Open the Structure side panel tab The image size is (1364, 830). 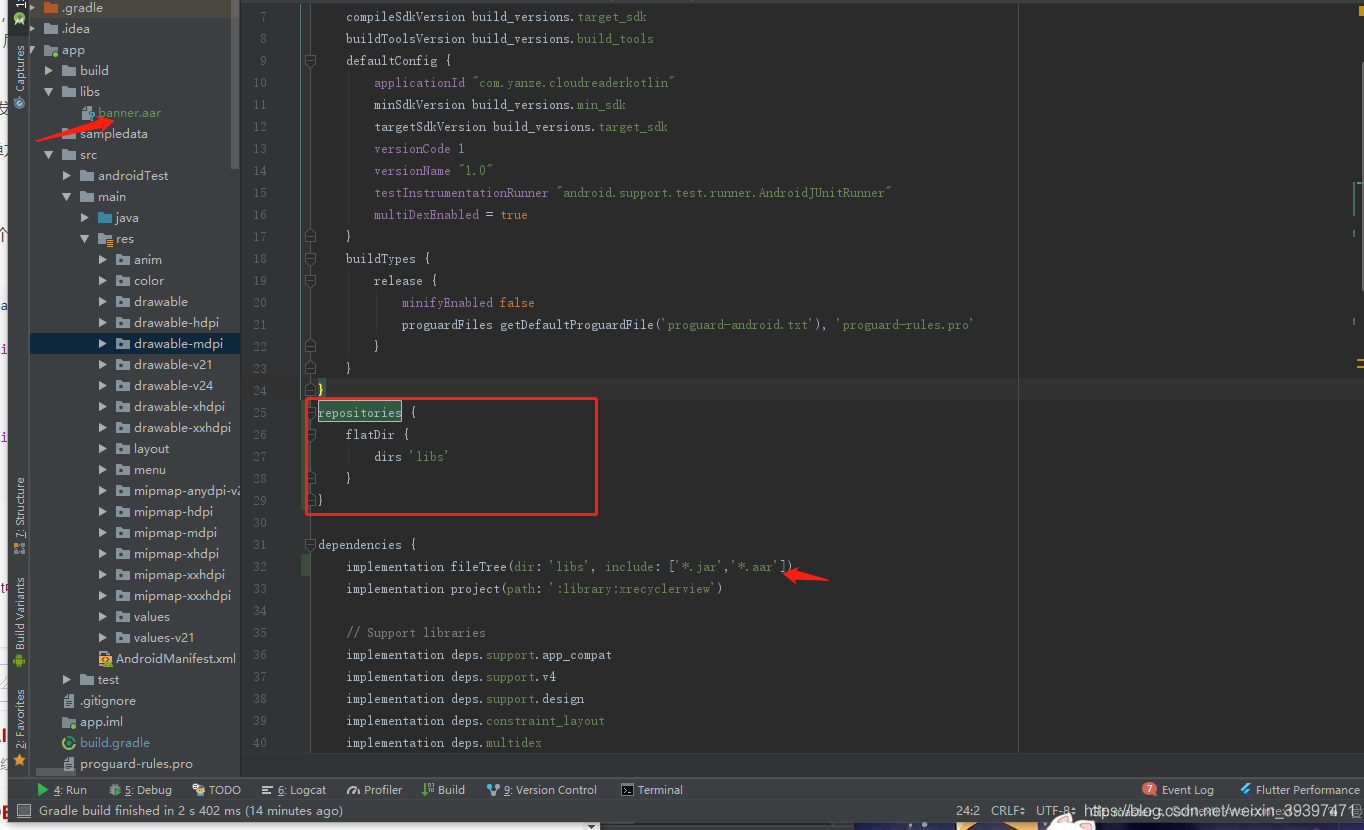pos(19,516)
